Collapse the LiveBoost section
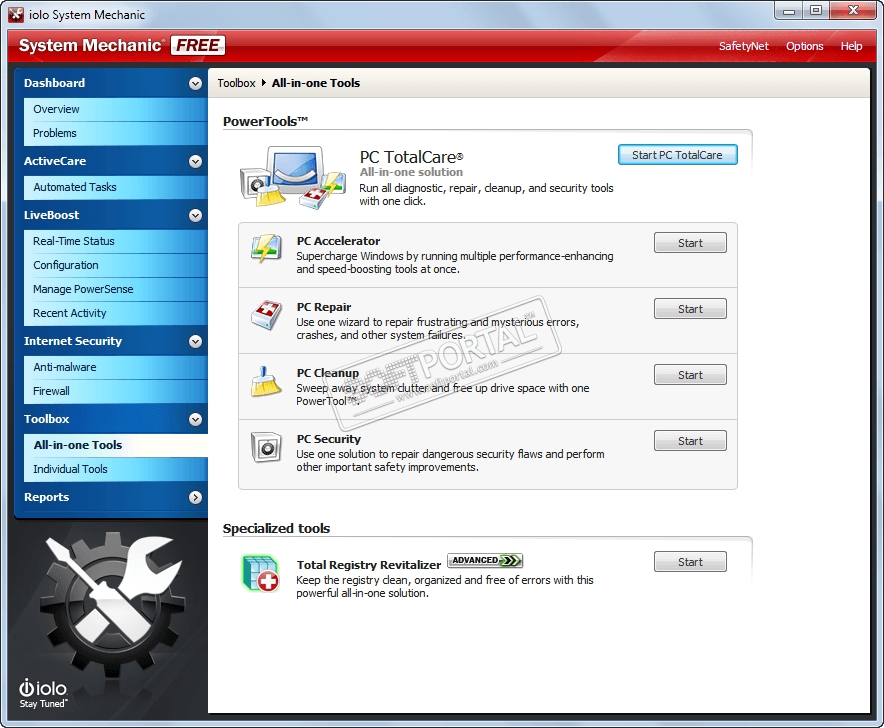884x728 pixels. click(x=195, y=215)
